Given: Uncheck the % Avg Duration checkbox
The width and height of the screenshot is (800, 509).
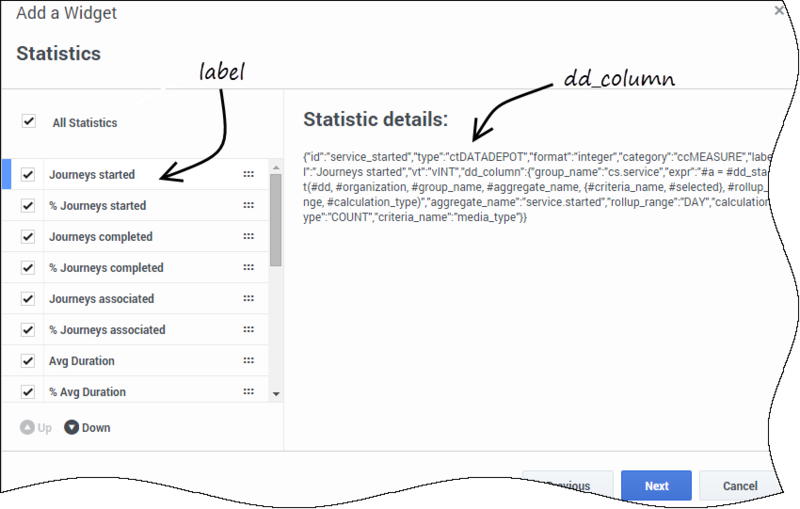Looking at the screenshot, I should click(28, 392).
